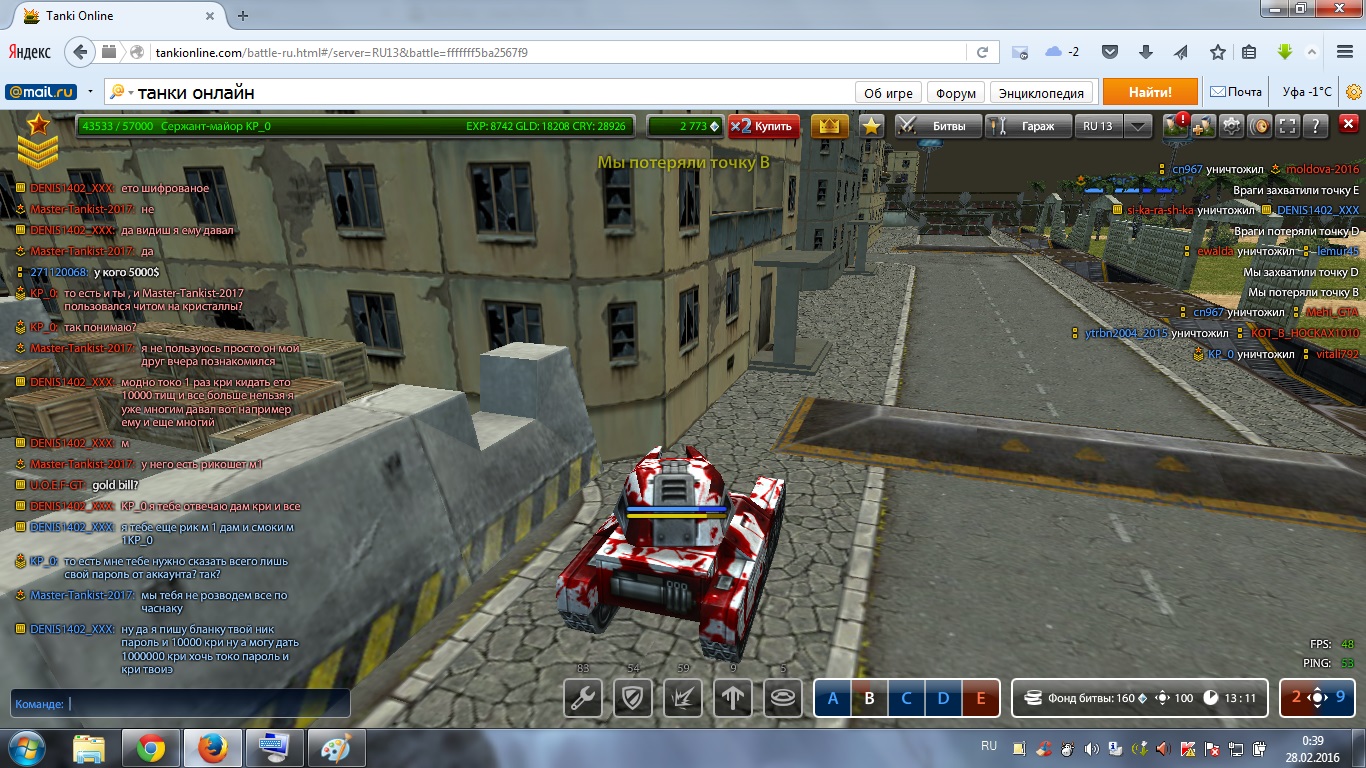This screenshot has height=768, width=1366.
Task: Click control point C indicator
Action: point(907,698)
